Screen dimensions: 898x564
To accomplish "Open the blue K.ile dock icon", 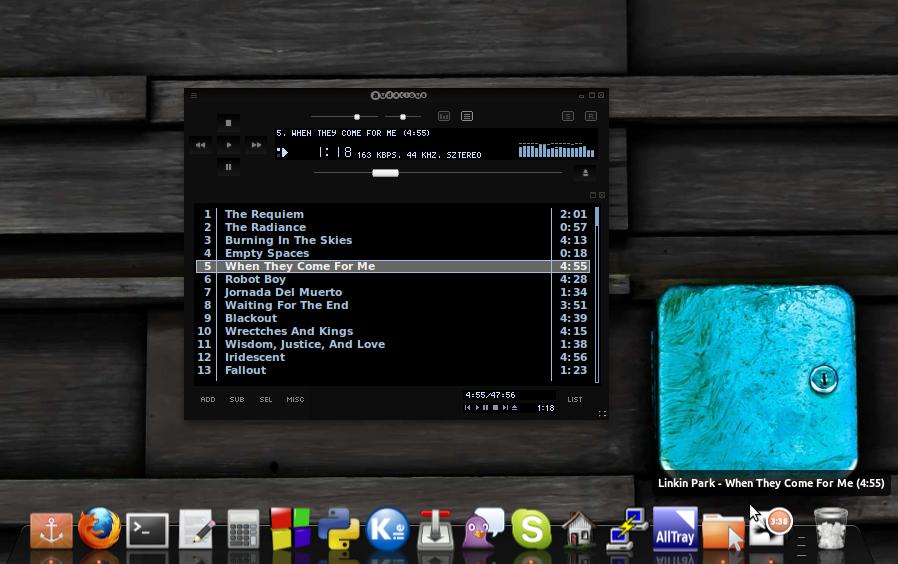I will 387,529.
